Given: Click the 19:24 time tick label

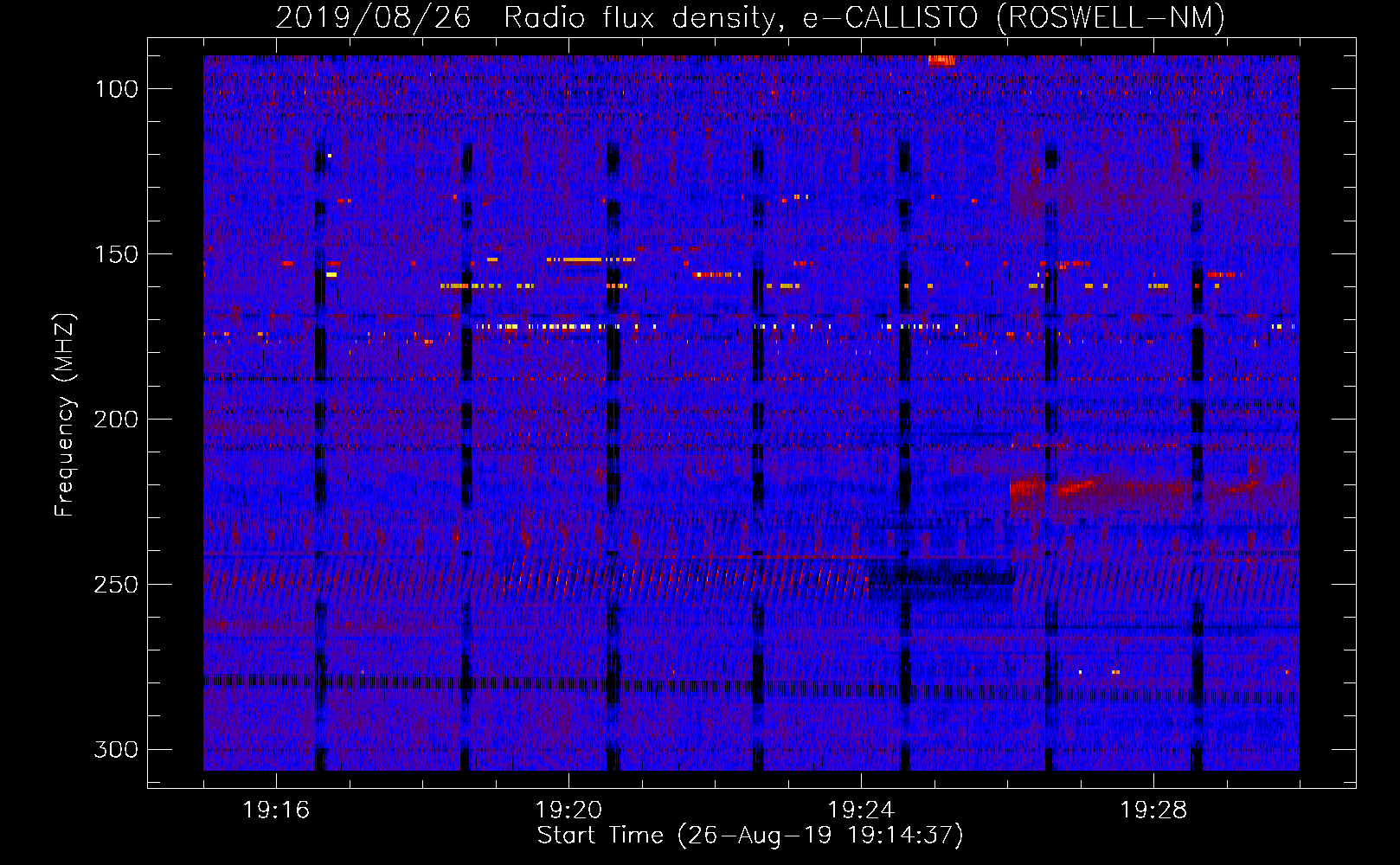Looking at the screenshot, I should 861,811.
